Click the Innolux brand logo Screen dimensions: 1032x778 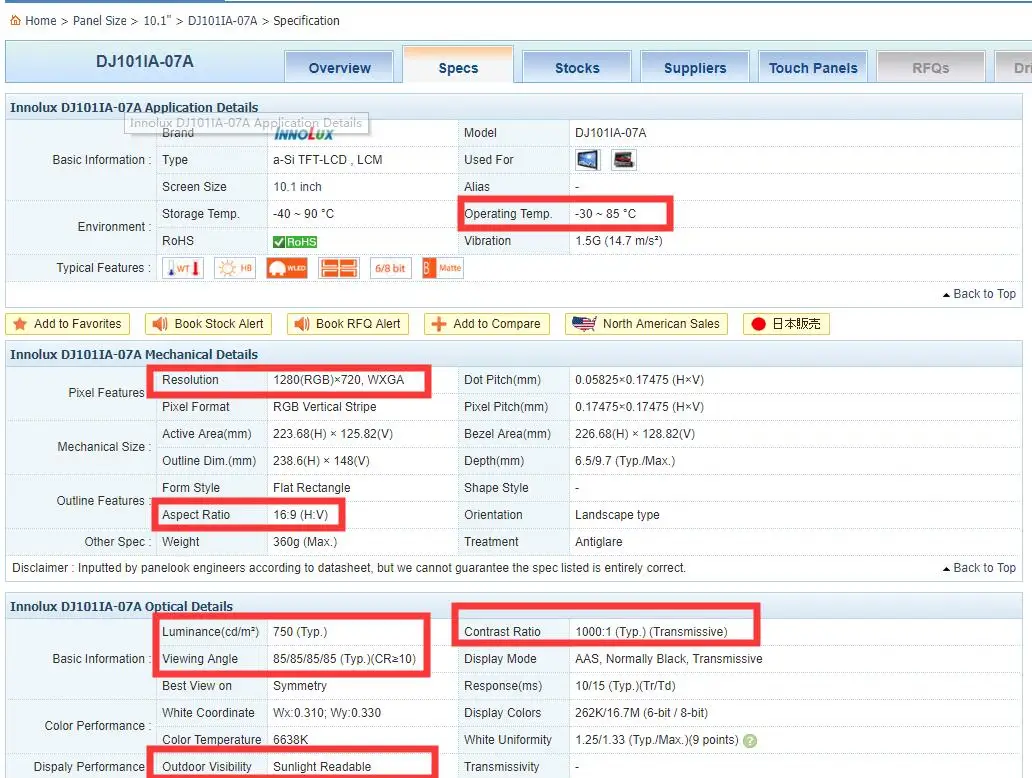304,134
